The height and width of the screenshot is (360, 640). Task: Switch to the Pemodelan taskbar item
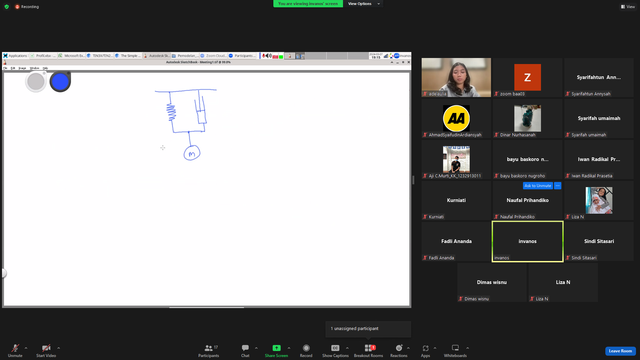tap(185, 56)
